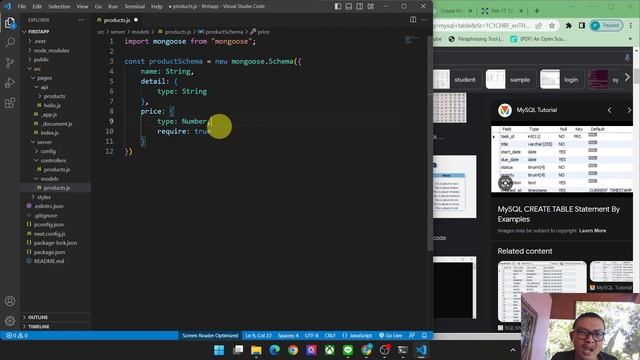
Task: Expand the OUTLINE section
Action: pos(56,317)
